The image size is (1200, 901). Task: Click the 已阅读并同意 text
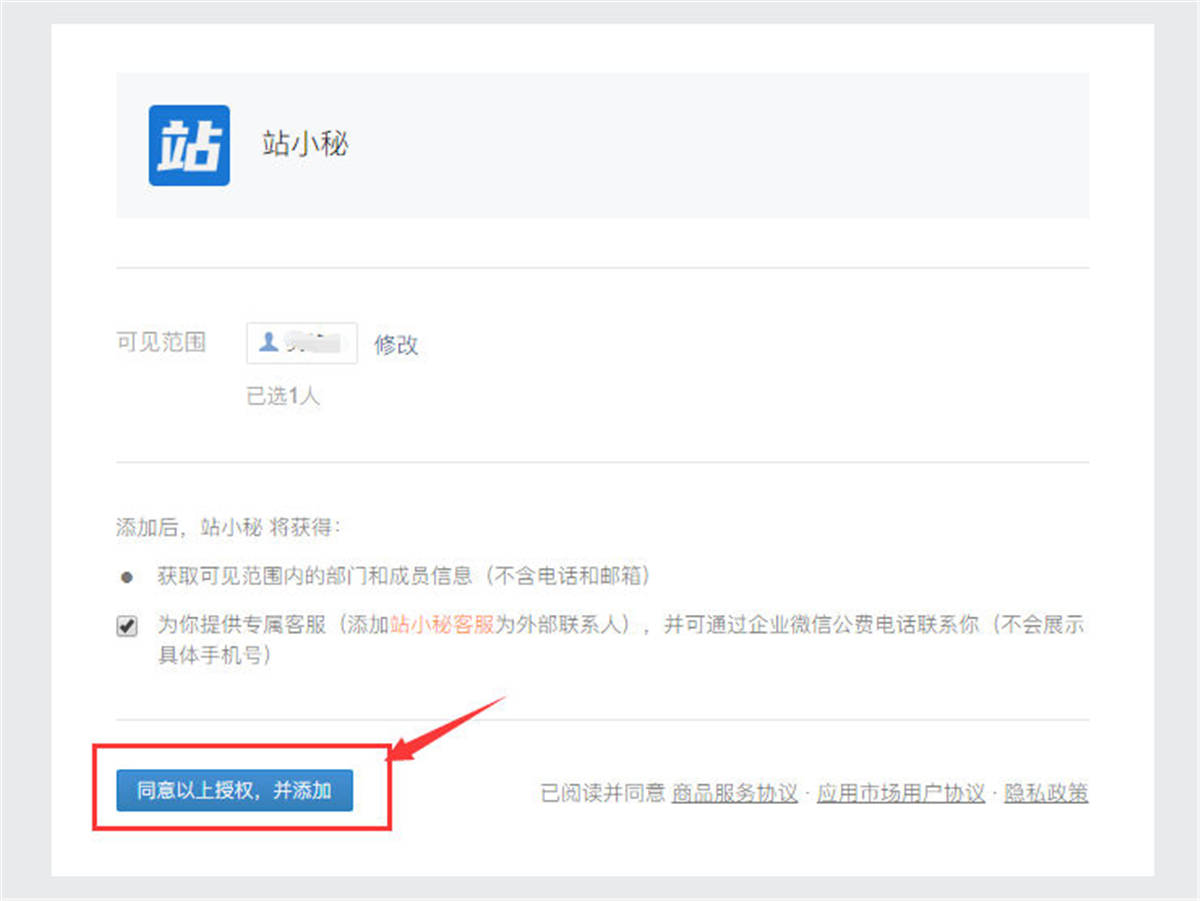click(x=603, y=793)
